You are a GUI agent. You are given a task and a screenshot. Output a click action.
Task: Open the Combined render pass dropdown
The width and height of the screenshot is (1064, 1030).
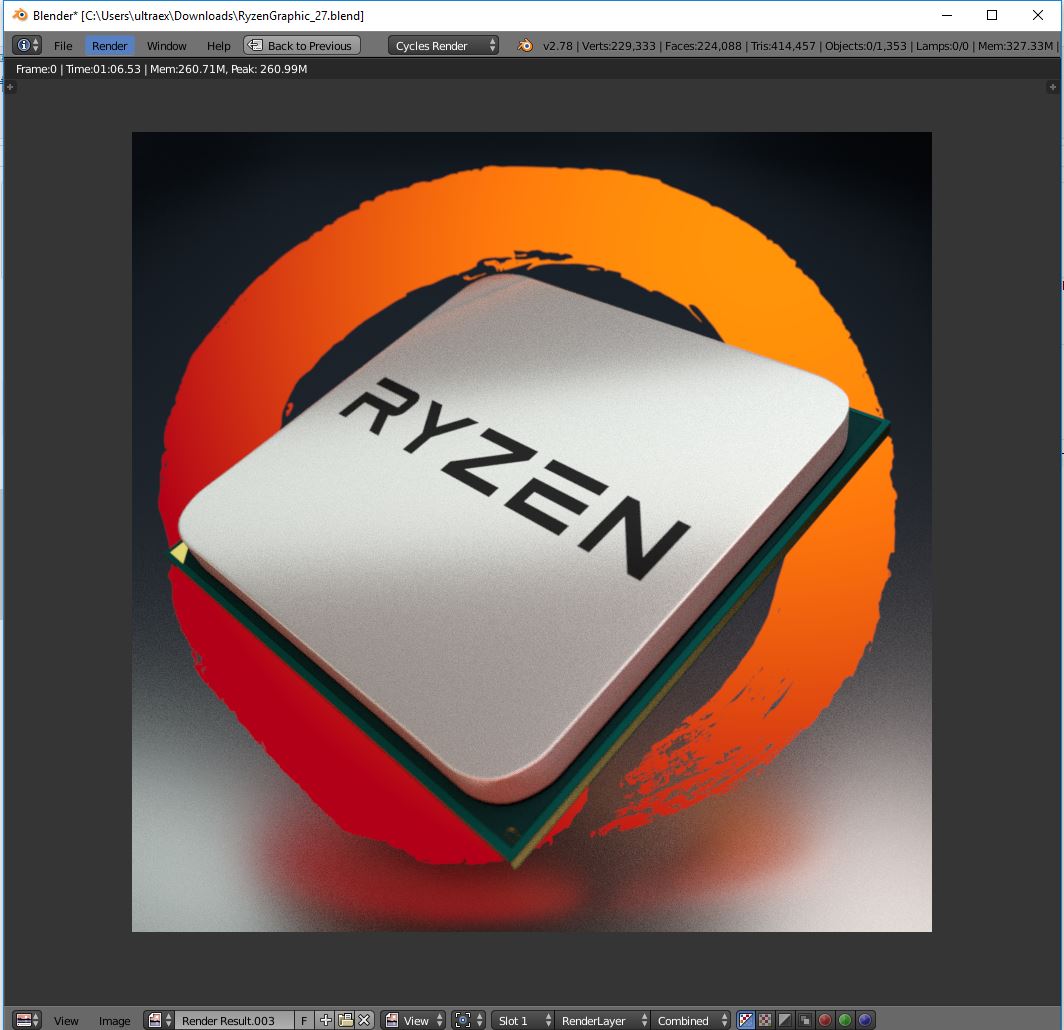pyautogui.click(x=691, y=1020)
